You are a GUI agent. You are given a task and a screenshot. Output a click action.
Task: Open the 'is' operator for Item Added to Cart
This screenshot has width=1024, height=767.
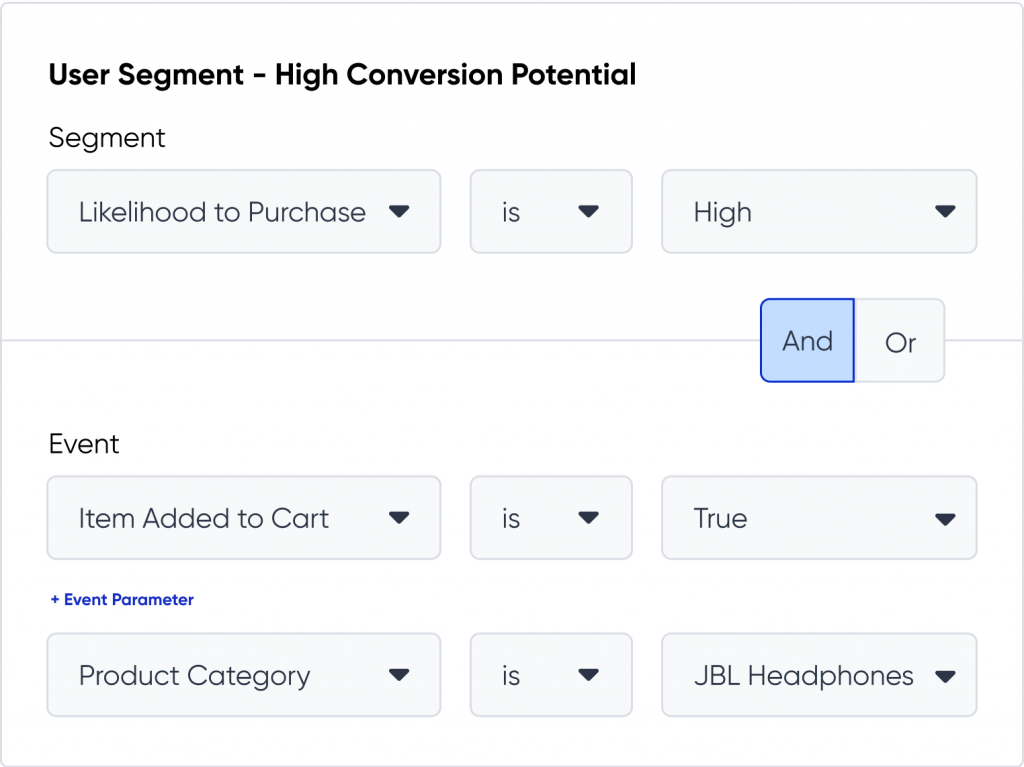[x=551, y=518]
